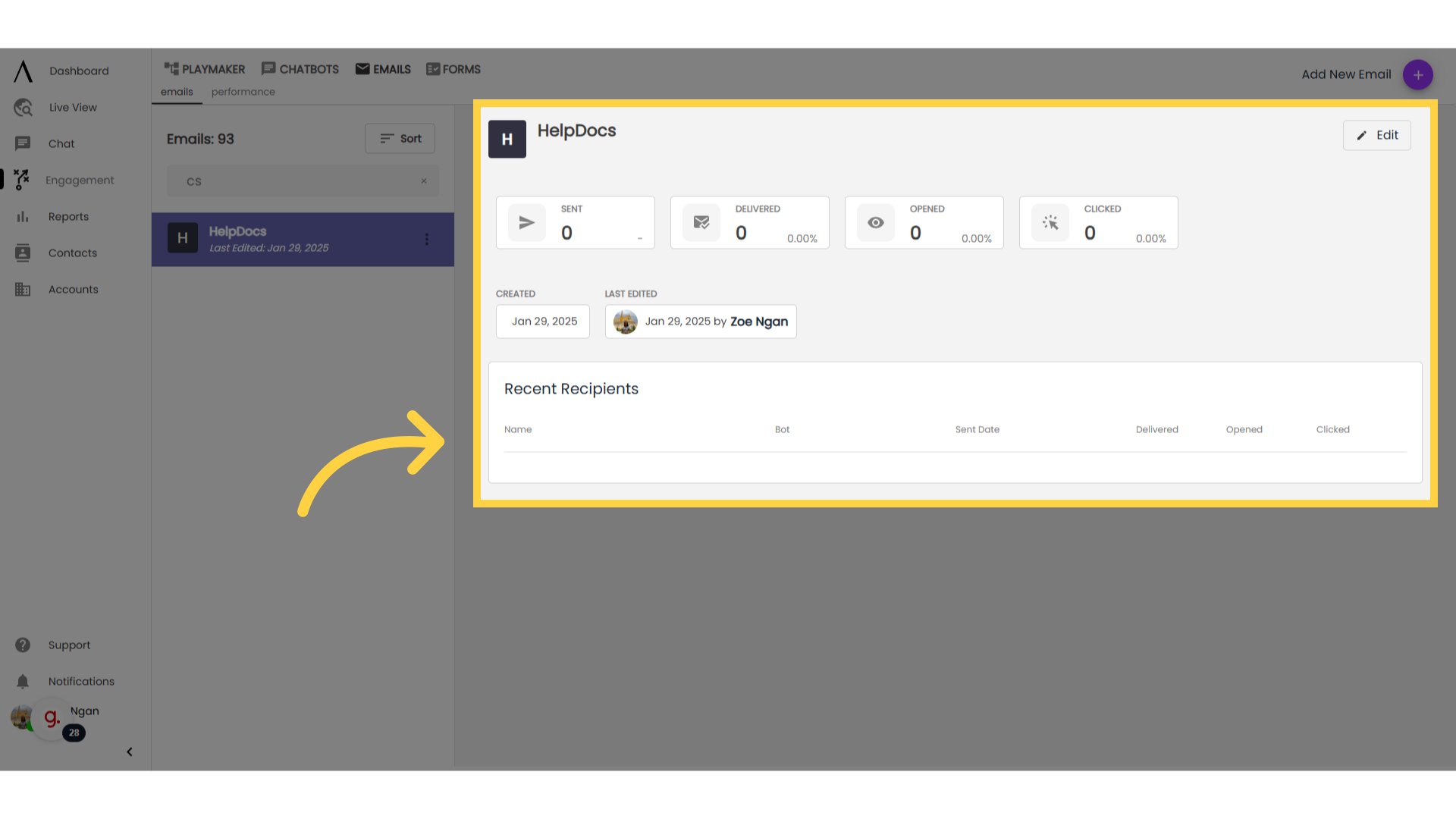Click the Delivered envelope icon

click(700, 222)
